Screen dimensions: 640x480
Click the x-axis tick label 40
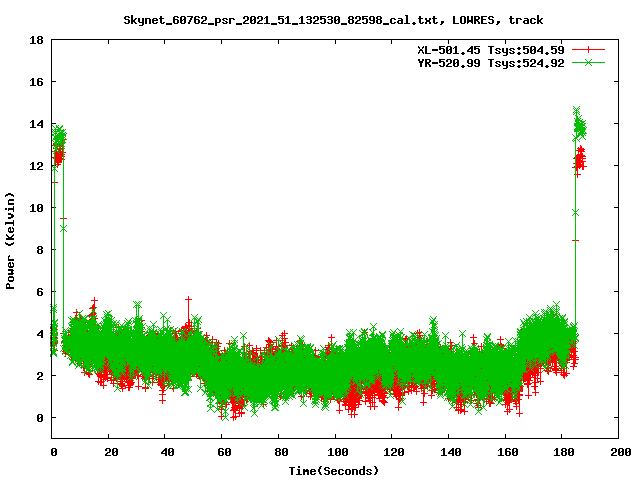(x=167, y=452)
